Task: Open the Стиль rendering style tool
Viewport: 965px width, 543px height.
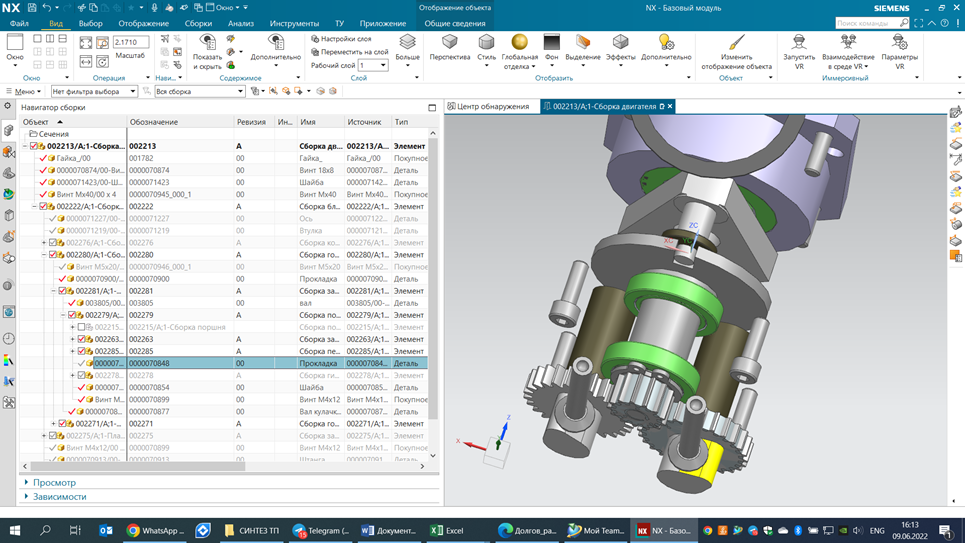Action: pos(486,47)
